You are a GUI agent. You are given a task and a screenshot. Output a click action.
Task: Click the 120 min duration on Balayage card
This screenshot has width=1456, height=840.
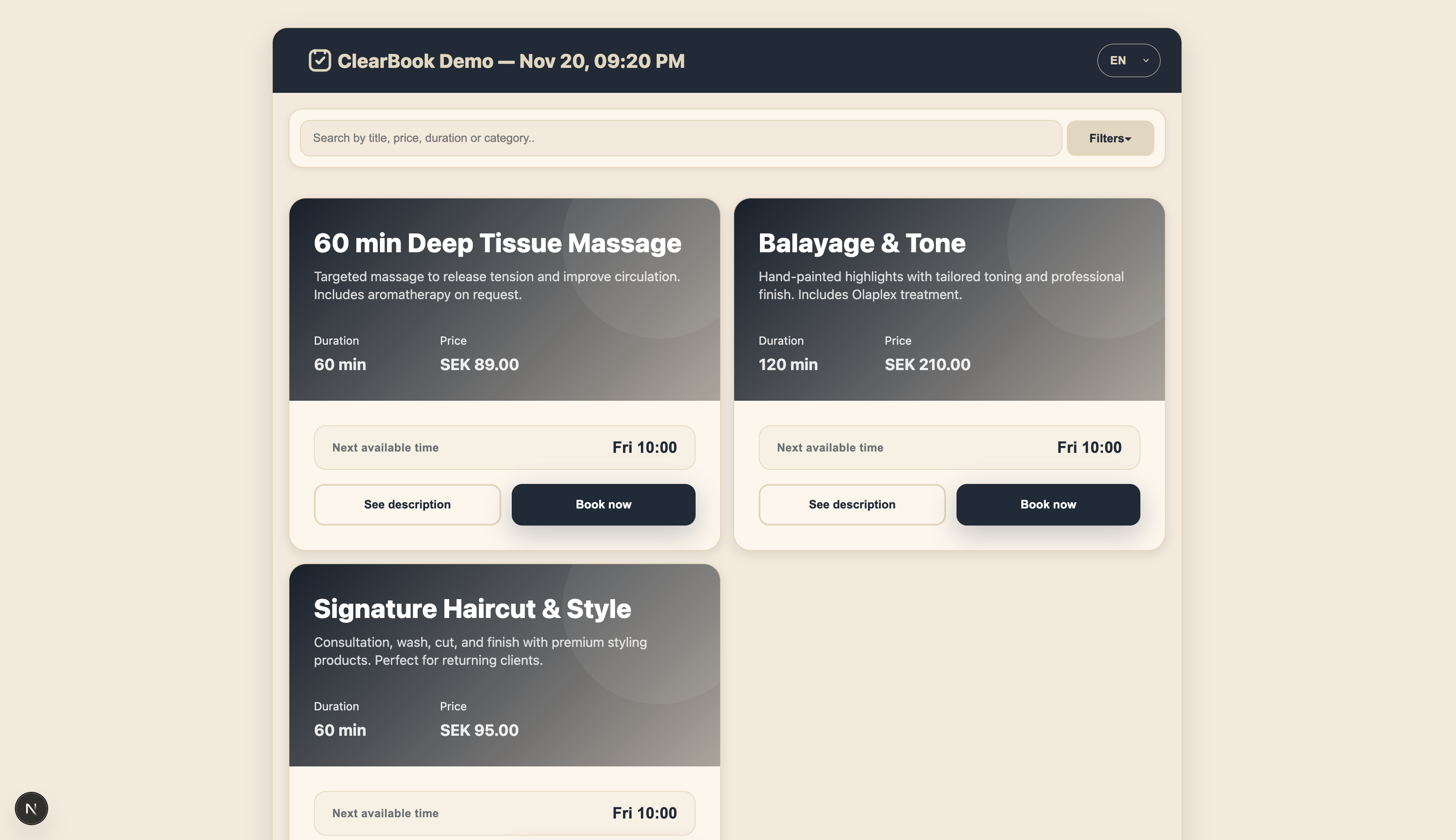(x=788, y=365)
